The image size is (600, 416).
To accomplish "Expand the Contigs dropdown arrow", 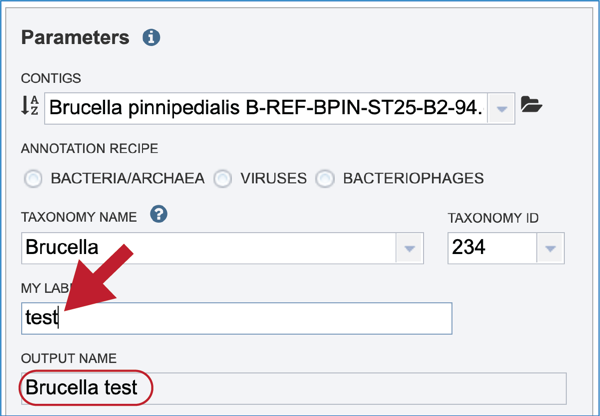I will pyautogui.click(x=501, y=109).
